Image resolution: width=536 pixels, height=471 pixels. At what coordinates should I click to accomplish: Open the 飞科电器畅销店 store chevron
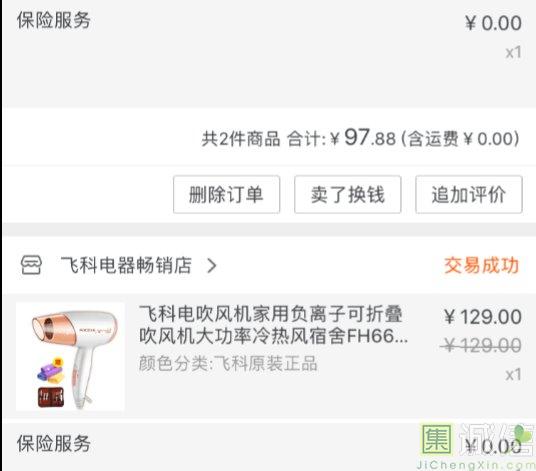point(212,266)
